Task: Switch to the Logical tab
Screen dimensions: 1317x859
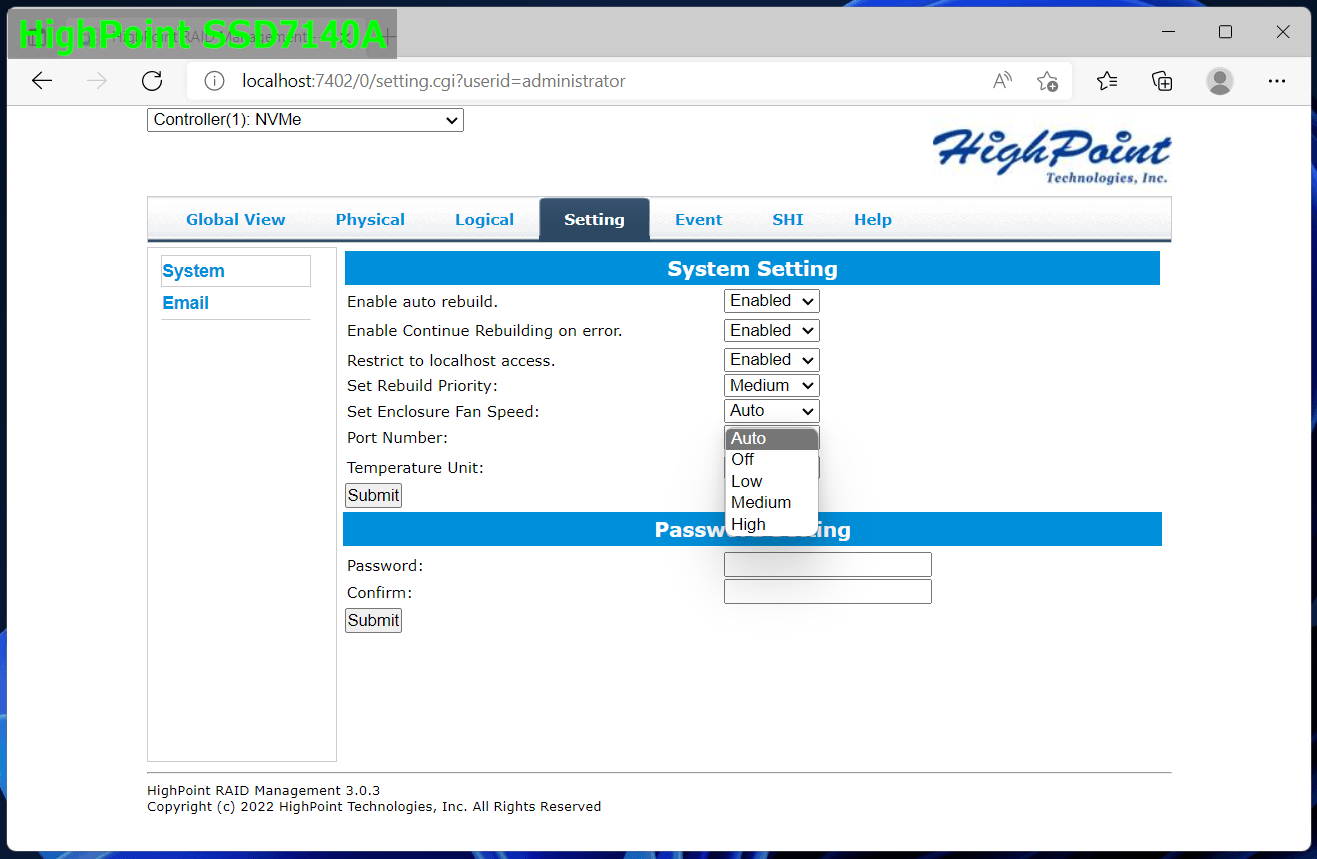Action: tap(484, 220)
